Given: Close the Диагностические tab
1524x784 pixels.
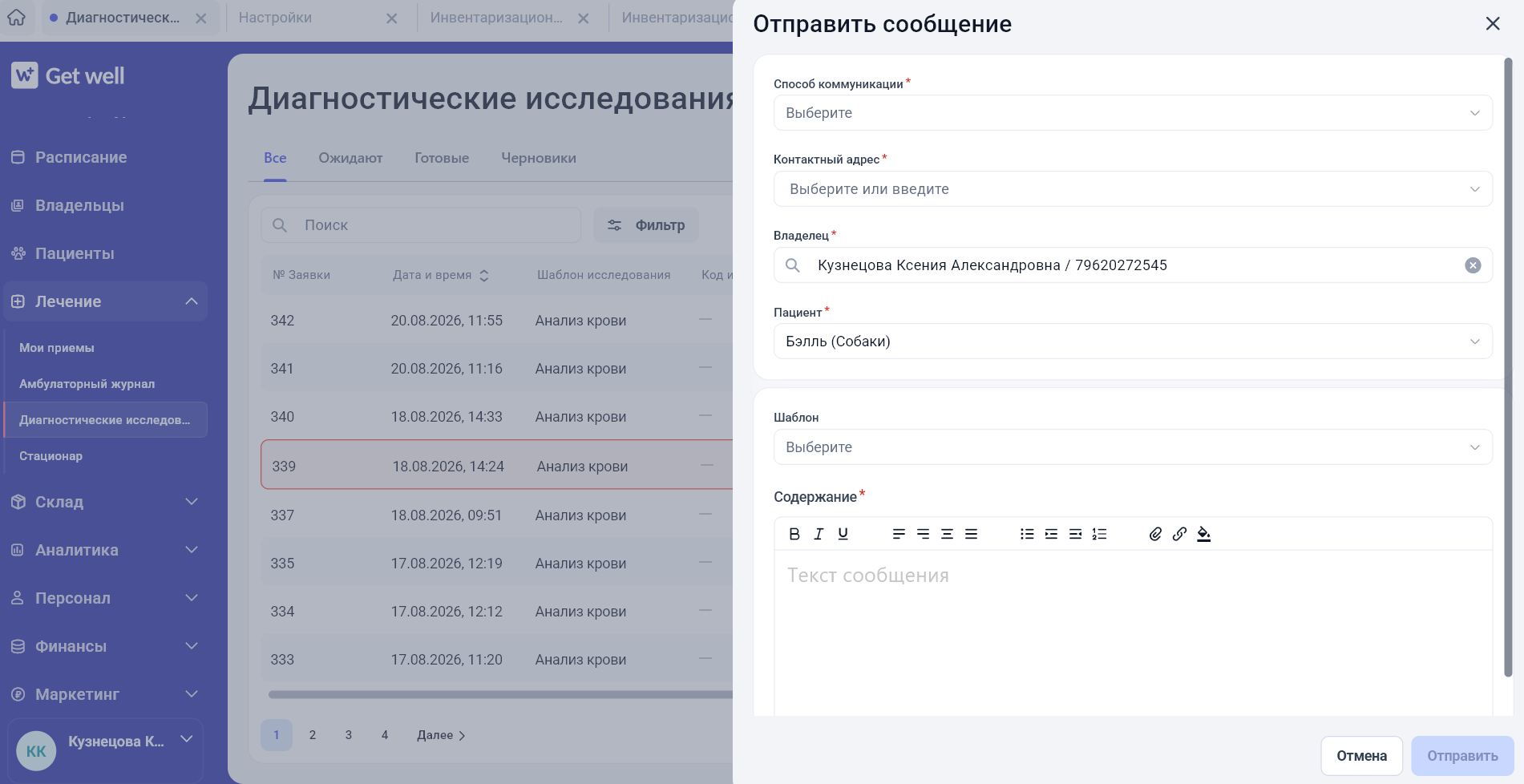Looking at the screenshot, I should (201, 18).
